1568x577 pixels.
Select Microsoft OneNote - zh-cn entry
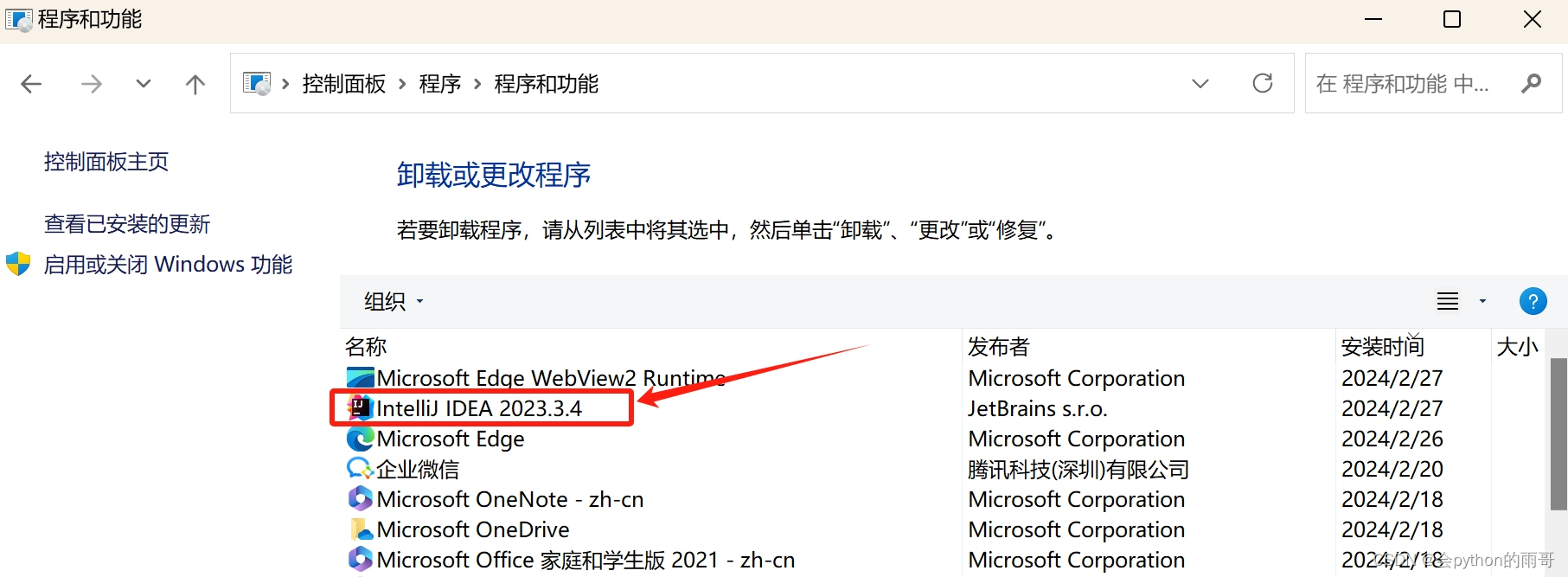[x=510, y=499]
